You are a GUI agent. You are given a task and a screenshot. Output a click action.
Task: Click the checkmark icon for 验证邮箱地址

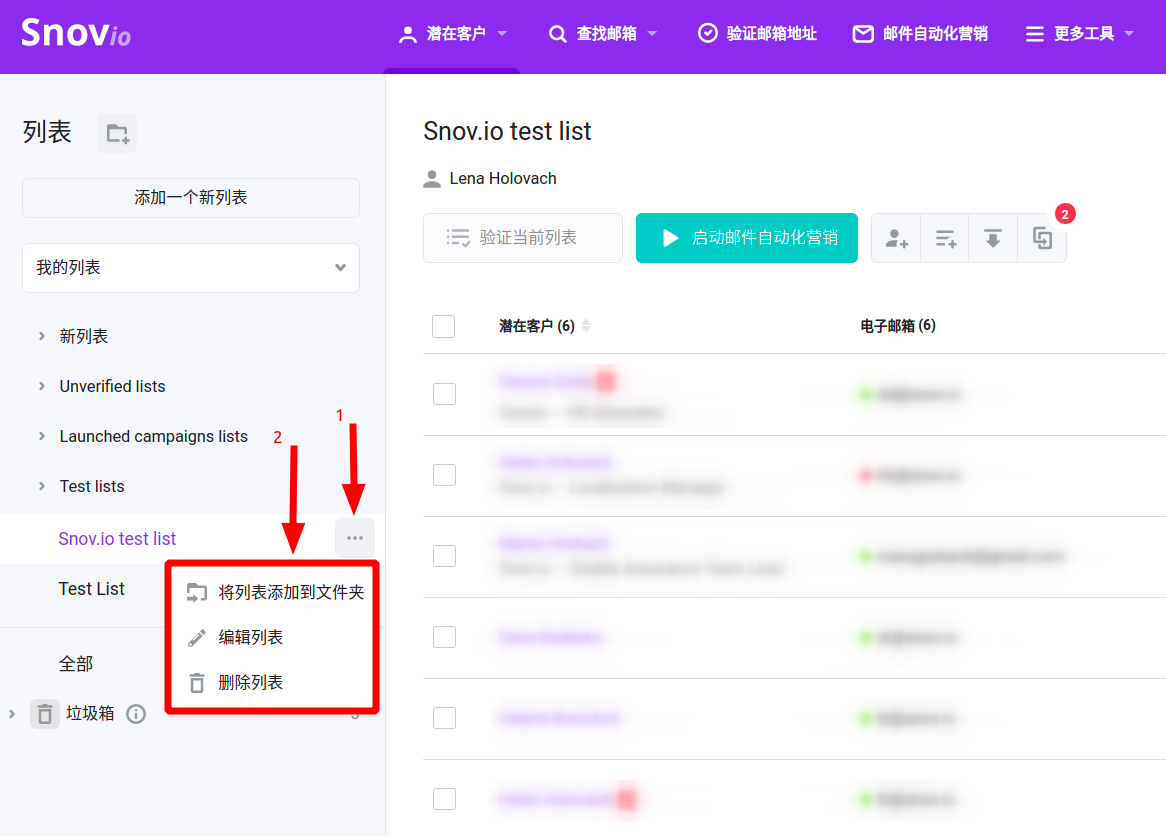click(708, 33)
